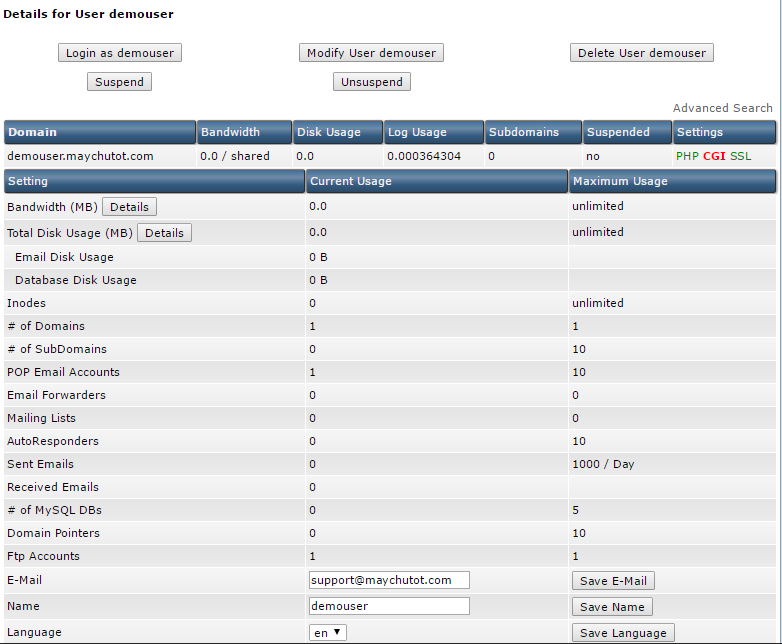This screenshot has height=644, width=782.
Task: Open Modify User demouser
Action: 371,53
